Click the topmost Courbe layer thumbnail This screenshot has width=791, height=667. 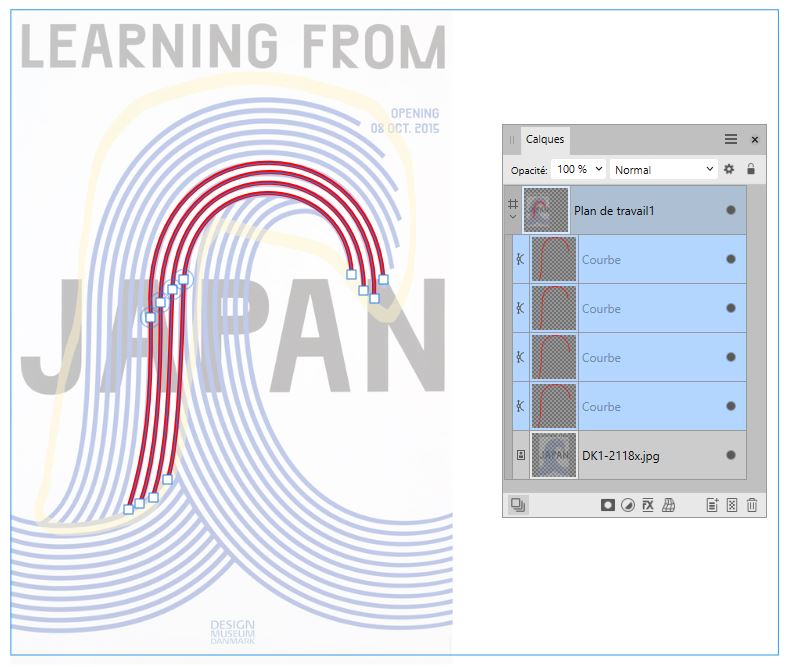[x=553, y=259]
